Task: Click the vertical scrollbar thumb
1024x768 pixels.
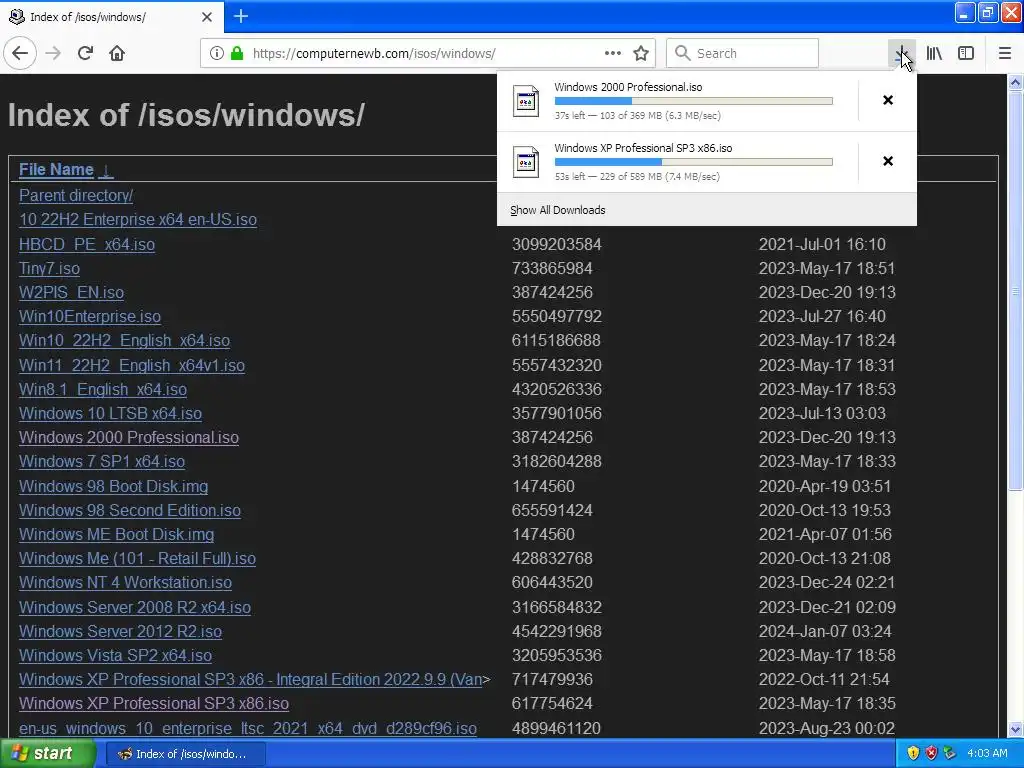Action: pyautogui.click(x=1015, y=291)
